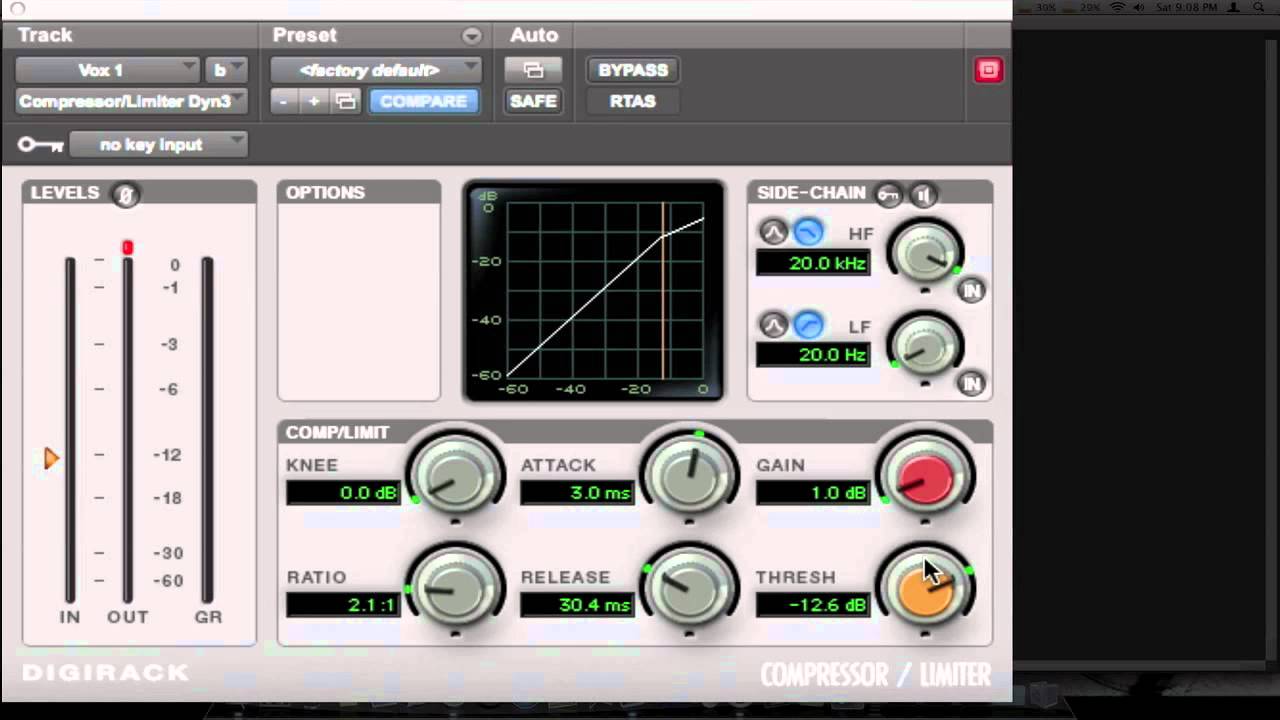Toggle the phase invert button in Levels
Viewport: 1280px width, 720px height.
[x=126, y=195]
